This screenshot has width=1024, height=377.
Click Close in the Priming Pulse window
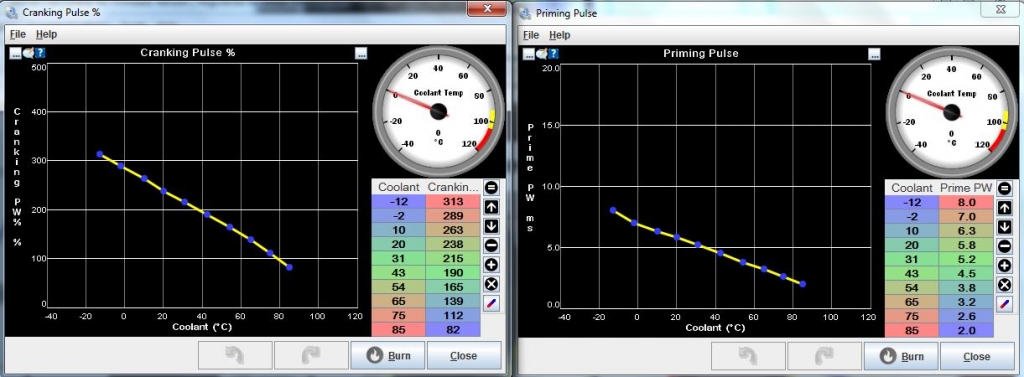(x=976, y=356)
